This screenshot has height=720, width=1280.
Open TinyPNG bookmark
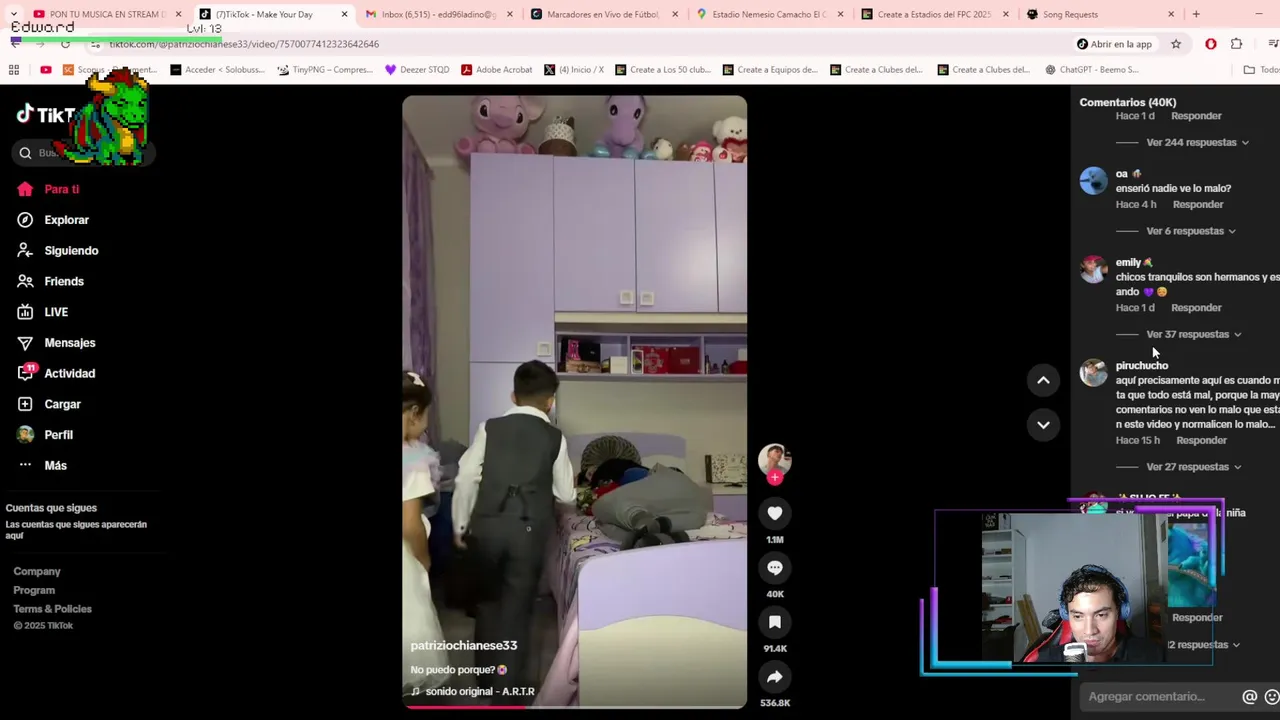[324, 70]
